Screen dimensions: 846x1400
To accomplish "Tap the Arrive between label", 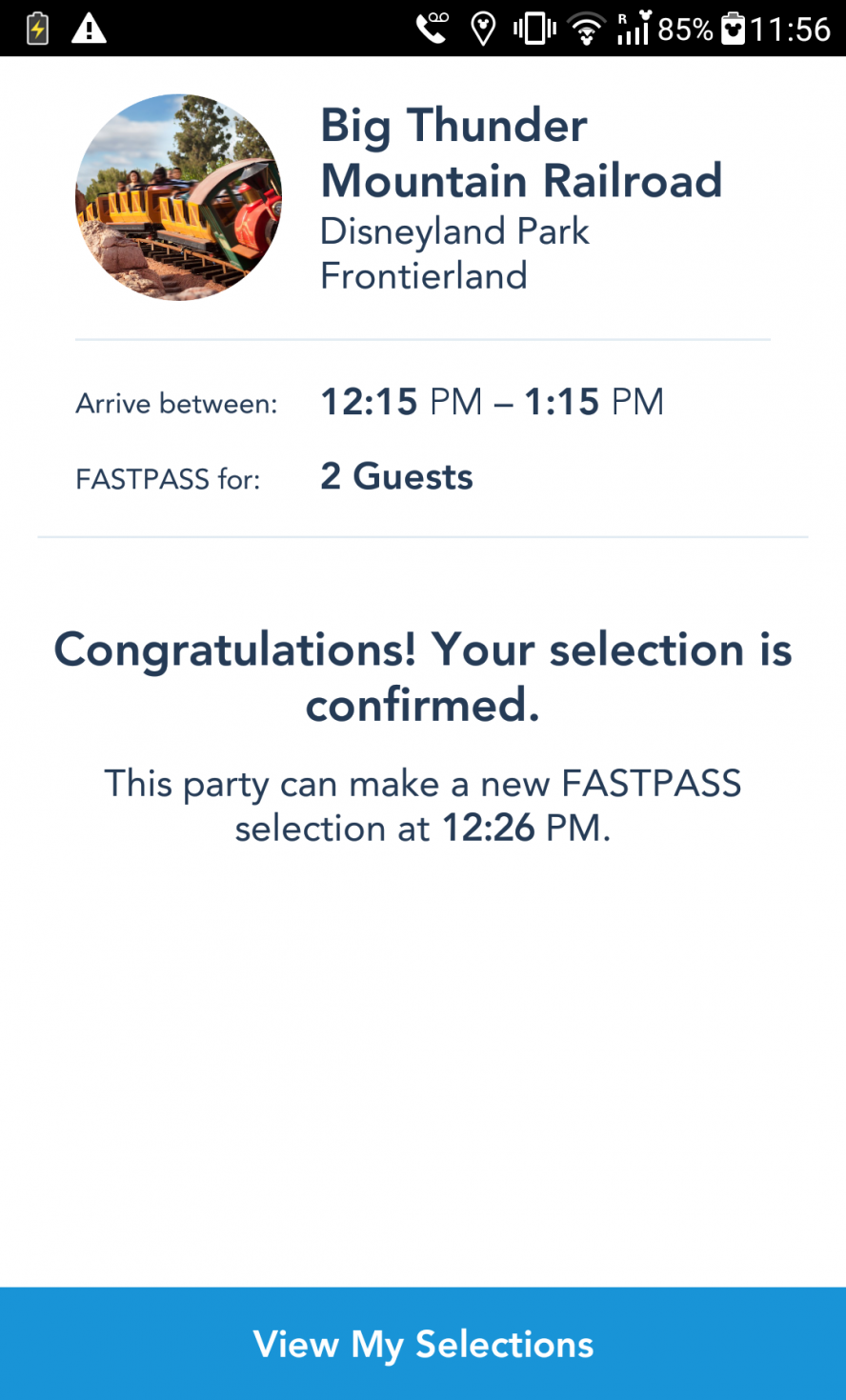I will tap(176, 404).
